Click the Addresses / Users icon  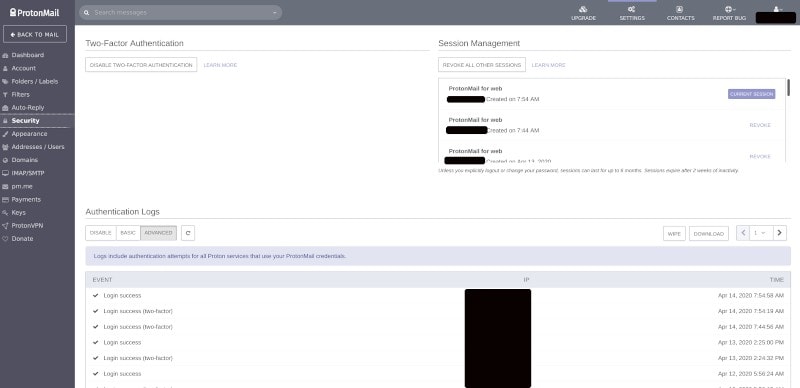coord(6,147)
